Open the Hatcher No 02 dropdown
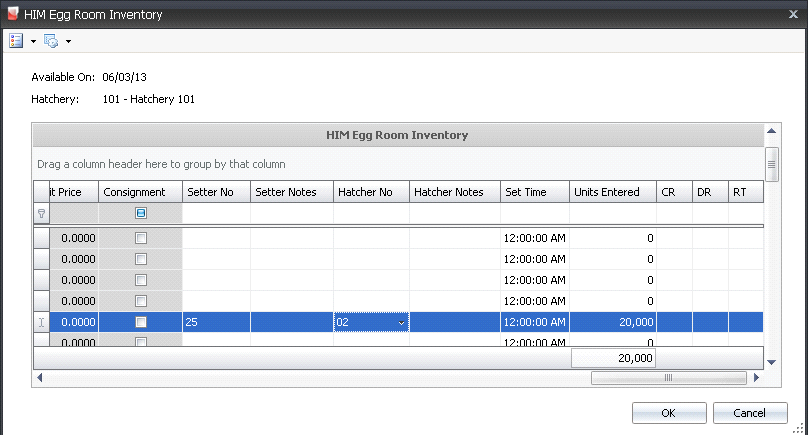This screenshot has width=808, height=435. [x=401, y=322]
